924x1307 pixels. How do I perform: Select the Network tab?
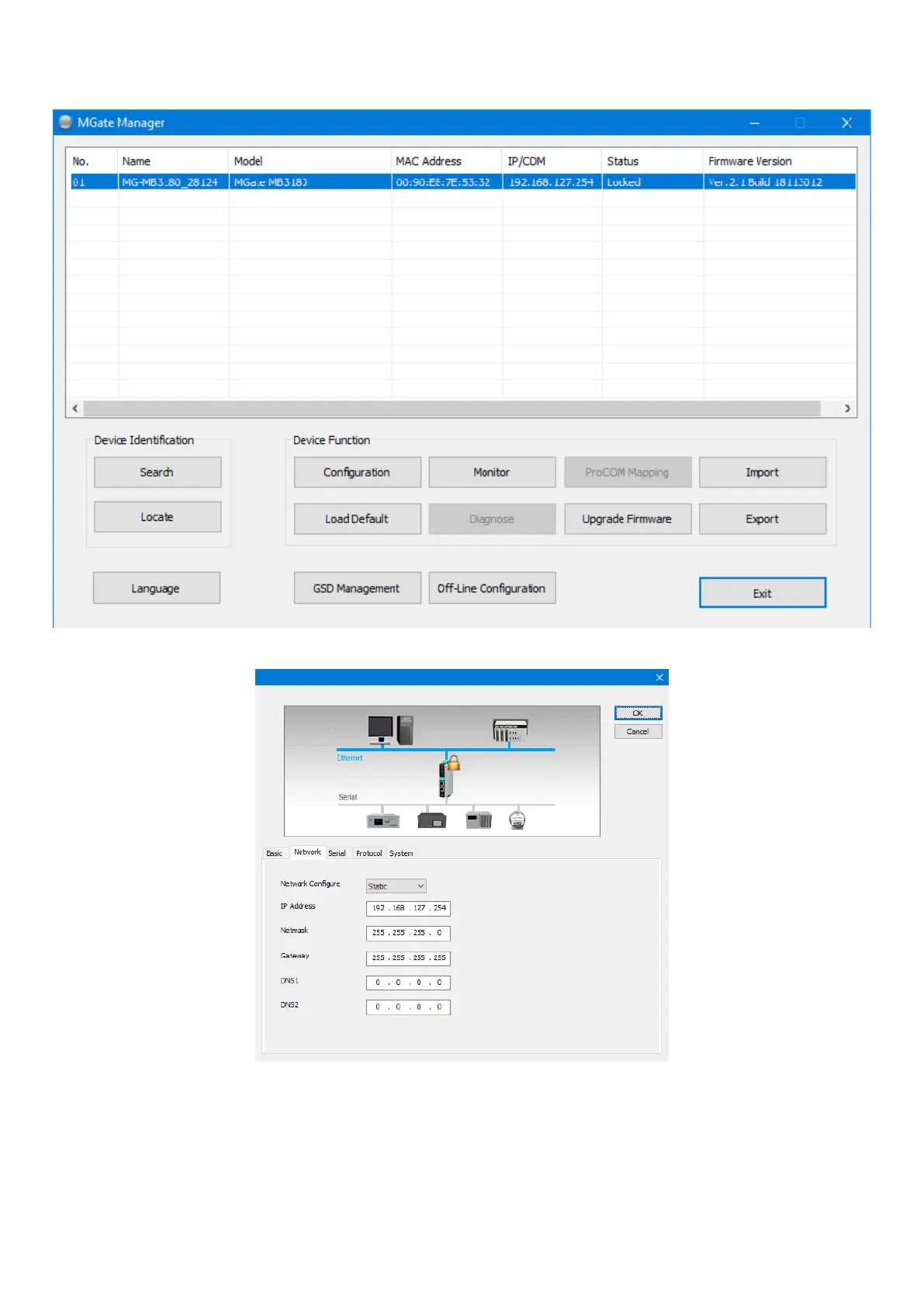pos(307,852)
